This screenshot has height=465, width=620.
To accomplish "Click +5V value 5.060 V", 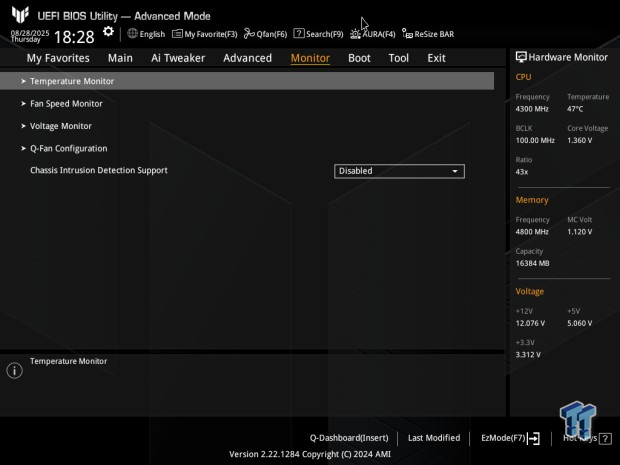I will pos(580,323).
